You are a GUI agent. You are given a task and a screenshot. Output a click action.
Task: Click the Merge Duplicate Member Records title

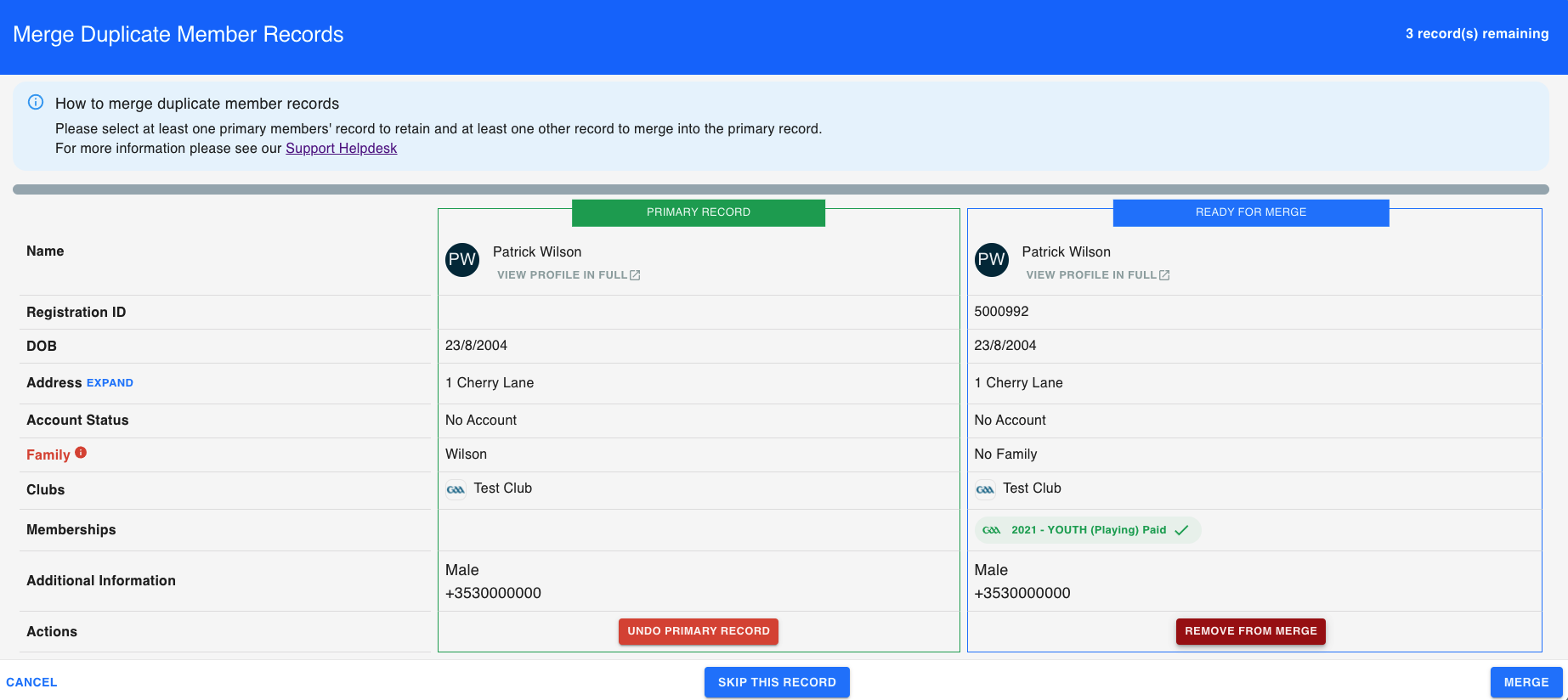[x=178, y=35]
